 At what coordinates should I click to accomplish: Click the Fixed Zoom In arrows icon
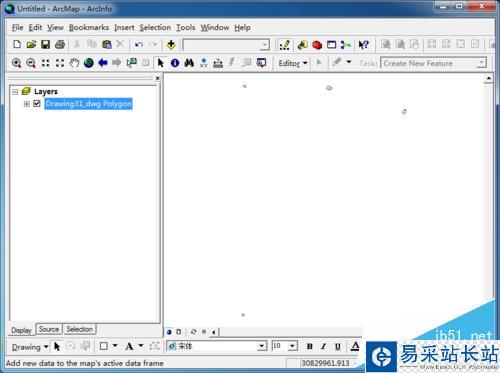[46, 63]
